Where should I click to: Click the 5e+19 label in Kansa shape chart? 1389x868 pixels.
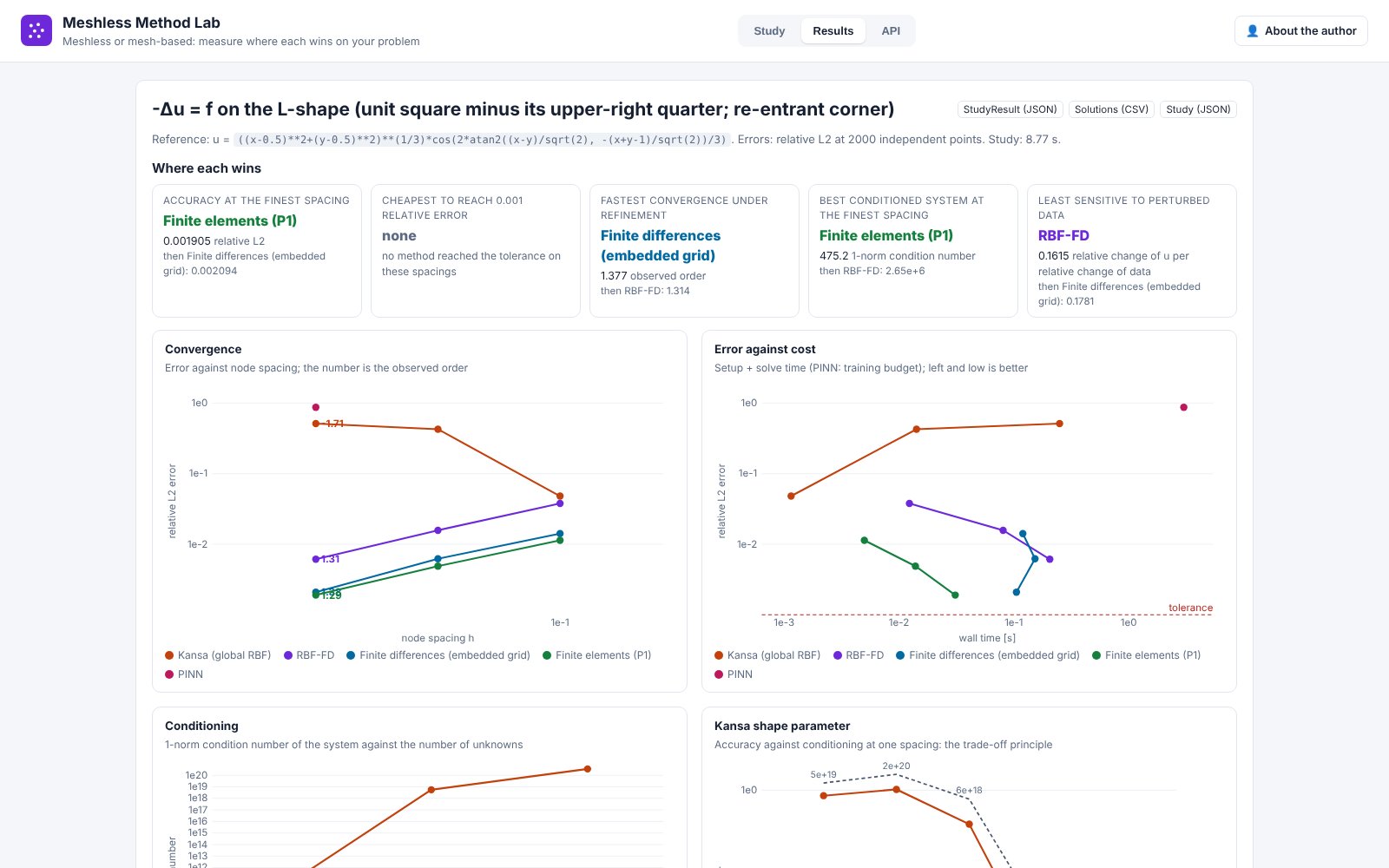click(x=824, y=774)
